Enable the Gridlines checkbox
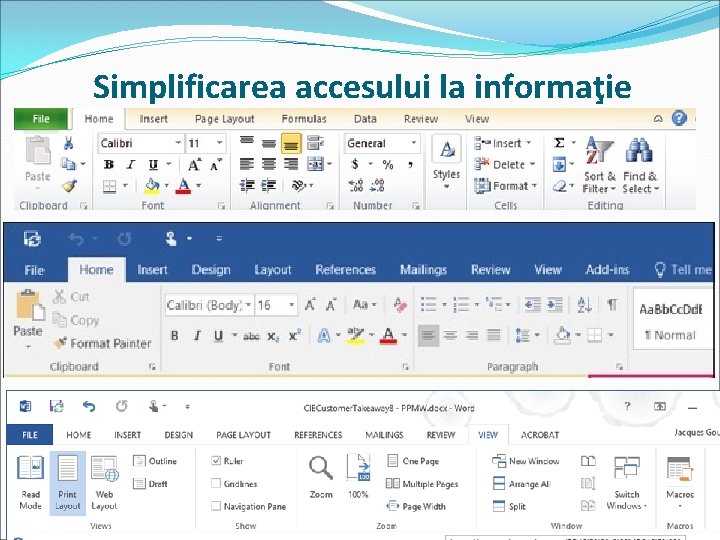Image resolution: width=720 pixels, height=540 pixels. tap(216, 483)
